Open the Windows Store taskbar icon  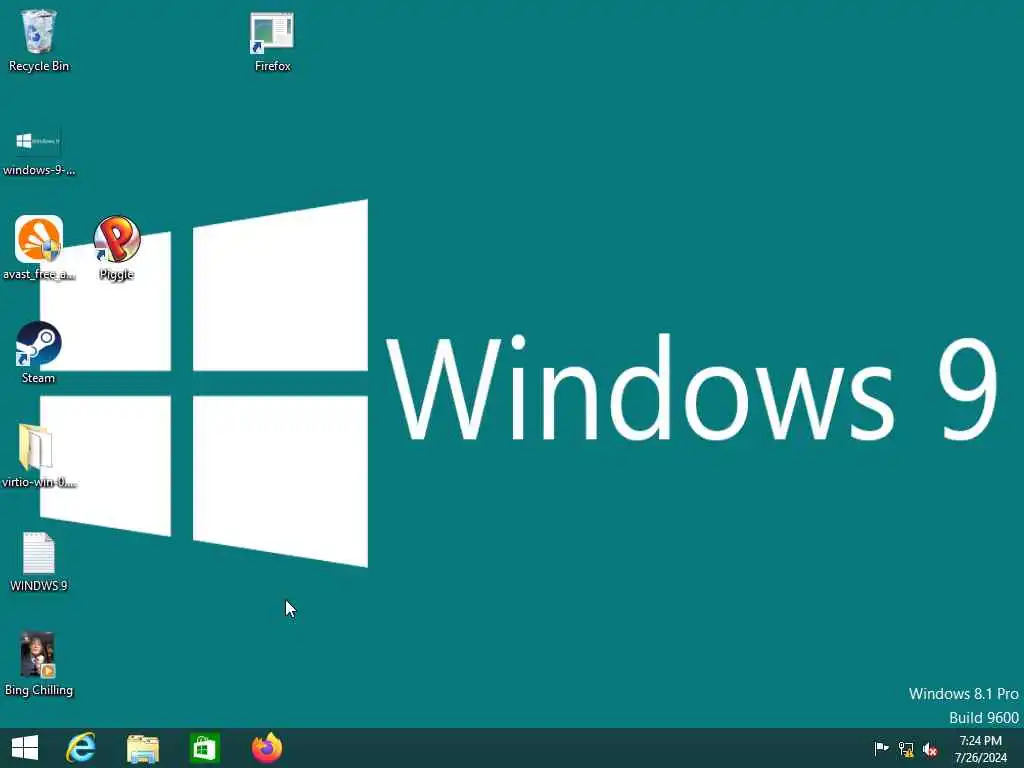tap(204, 748)
